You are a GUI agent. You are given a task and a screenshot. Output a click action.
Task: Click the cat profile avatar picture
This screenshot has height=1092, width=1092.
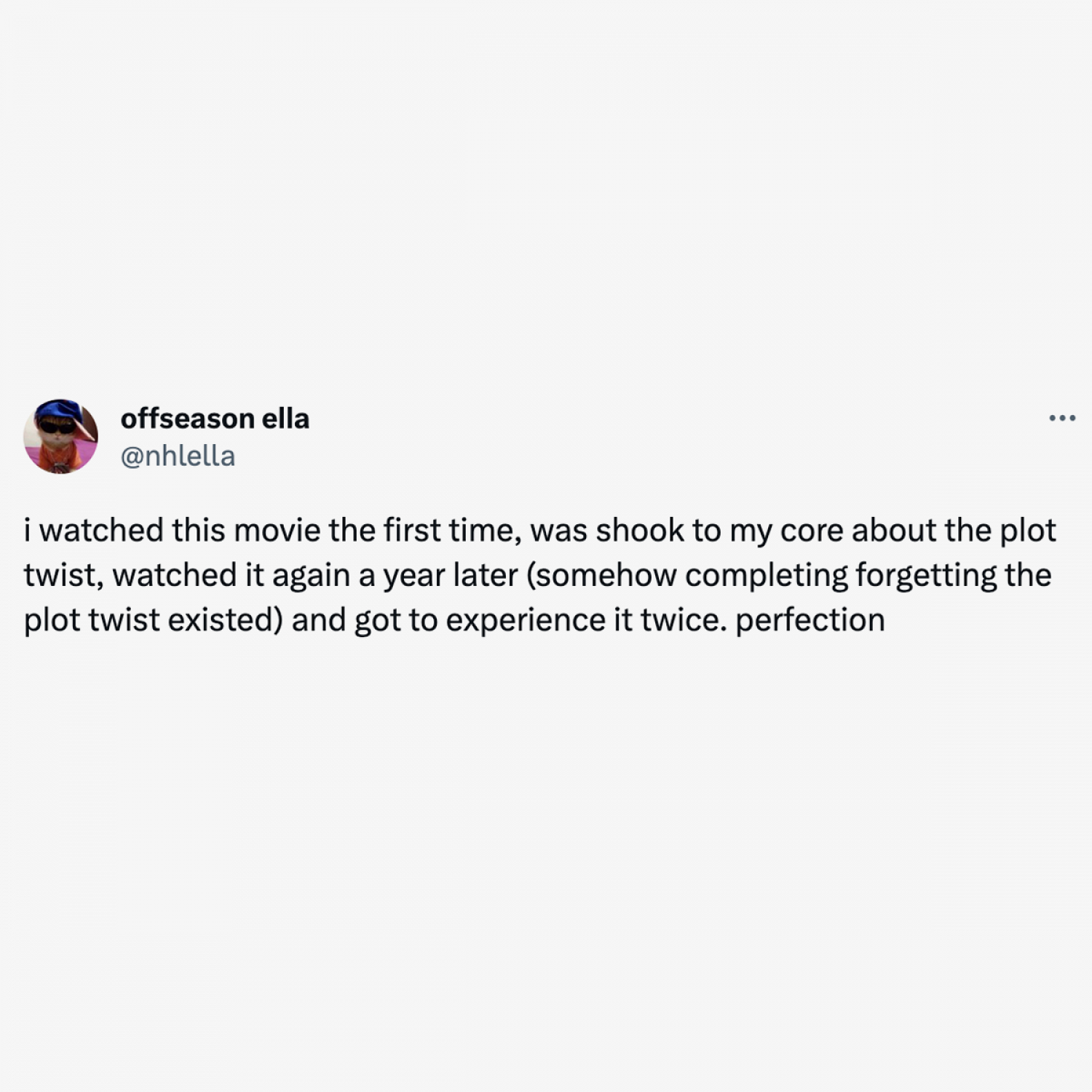[60, 437]
